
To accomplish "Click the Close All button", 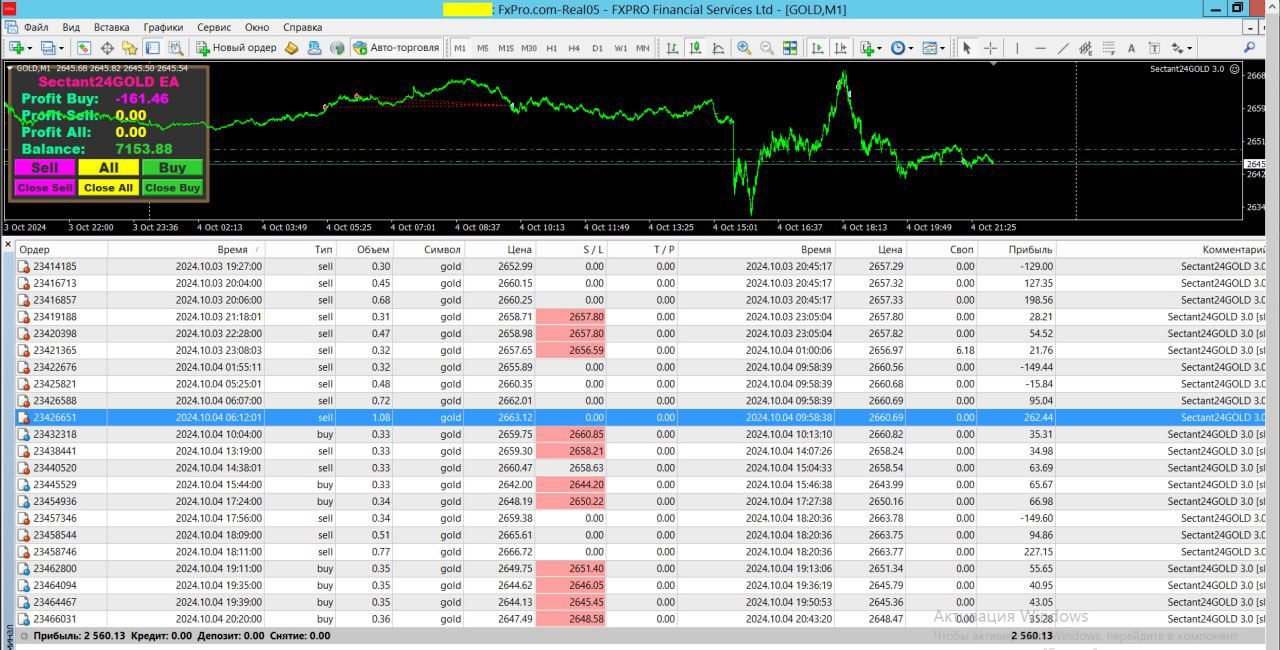I will point(109,187).
